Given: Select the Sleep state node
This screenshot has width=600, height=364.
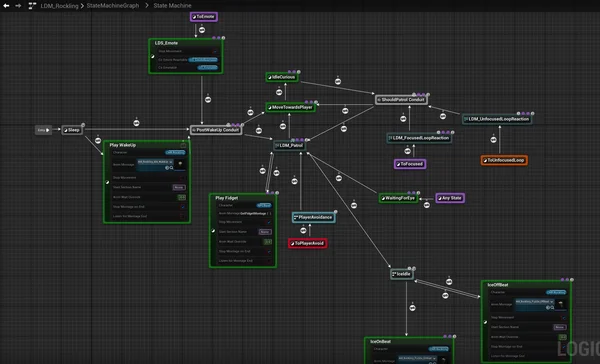Looking at the screenshot, I should click(72, 130).
